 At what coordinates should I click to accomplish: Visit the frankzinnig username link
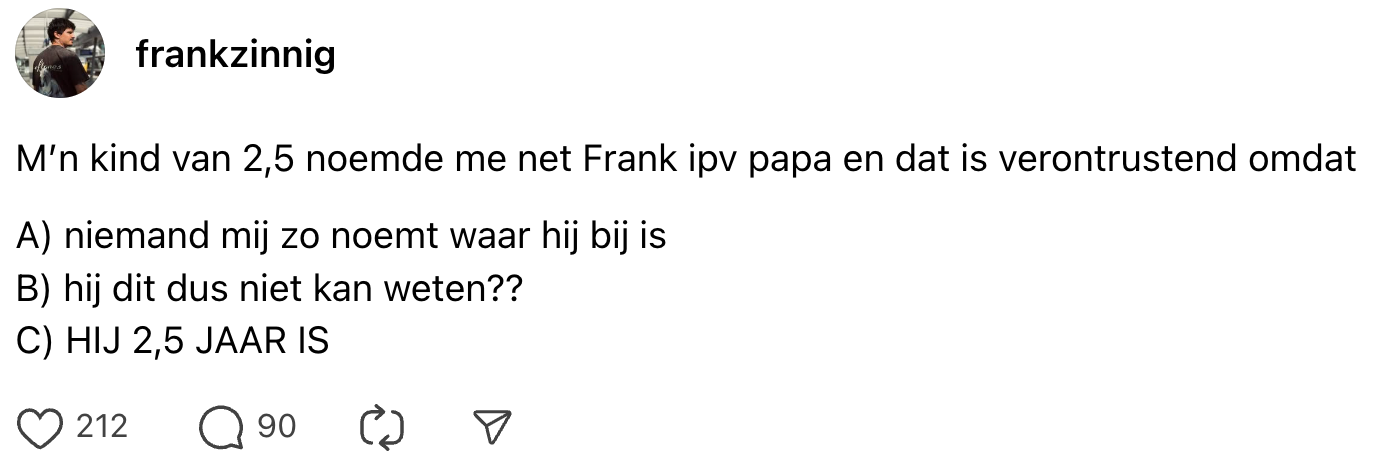(x=235, y=55)
